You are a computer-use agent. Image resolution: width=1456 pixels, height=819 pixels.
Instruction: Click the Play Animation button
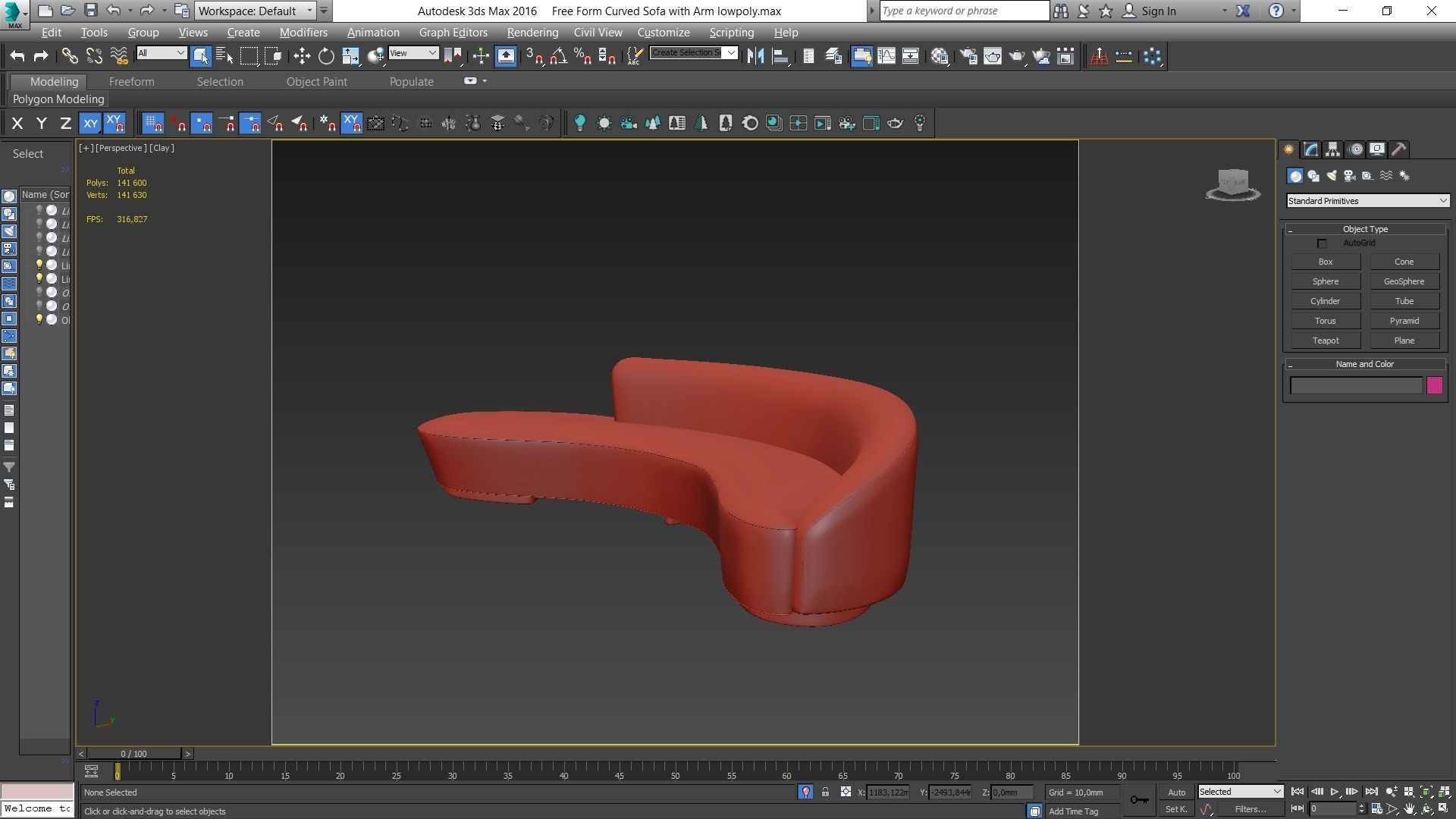(1335, 792)
